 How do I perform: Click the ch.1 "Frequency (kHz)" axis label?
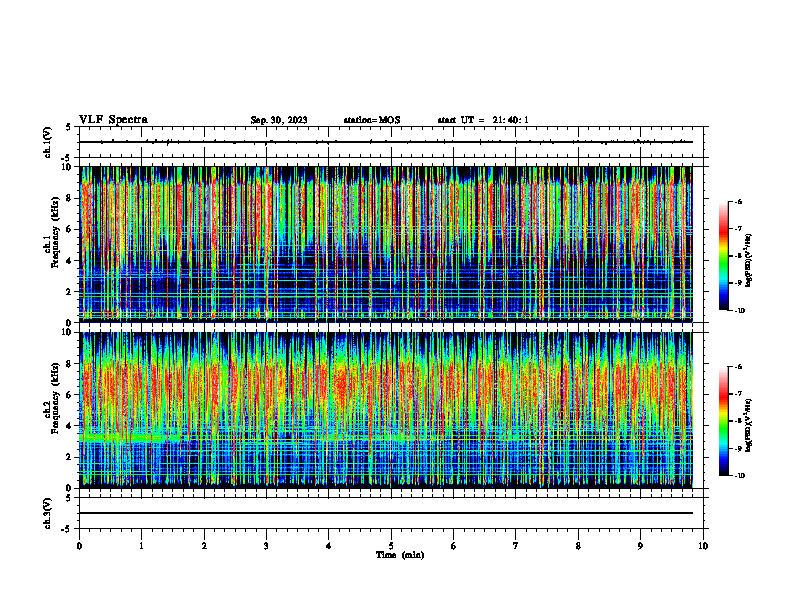(x=55, y=231)
